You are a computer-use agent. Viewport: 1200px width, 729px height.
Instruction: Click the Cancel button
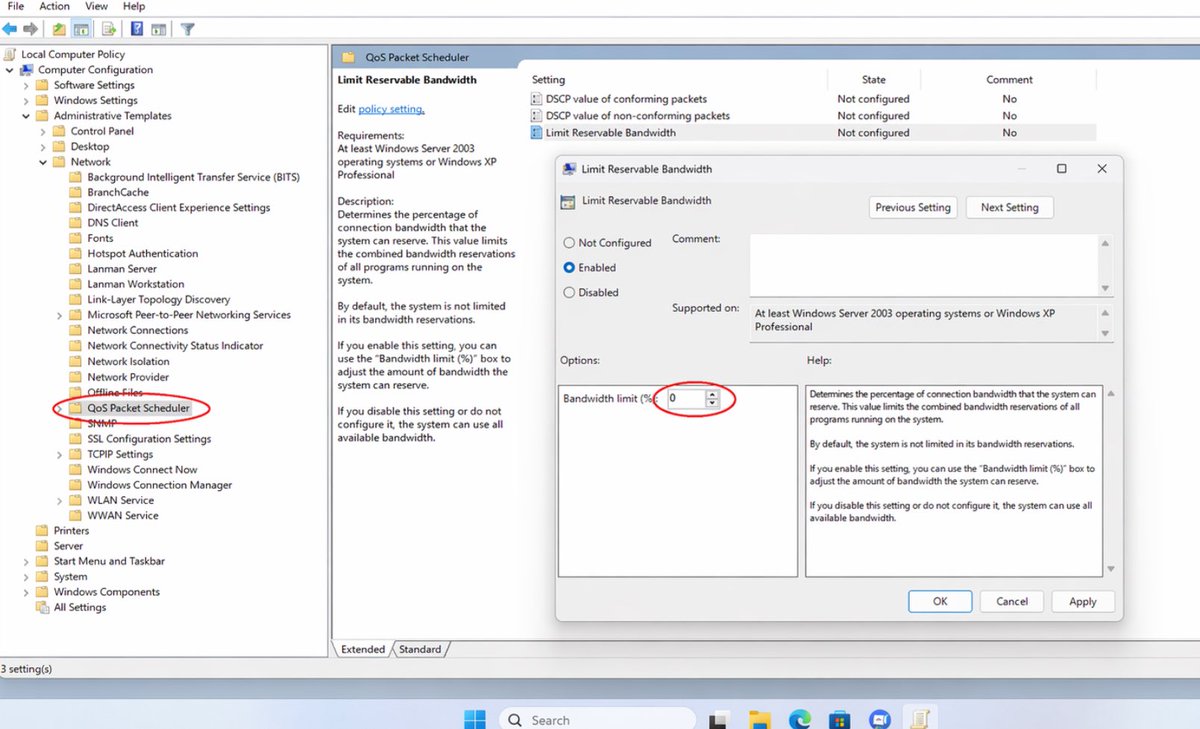(x=1012, y=601)
